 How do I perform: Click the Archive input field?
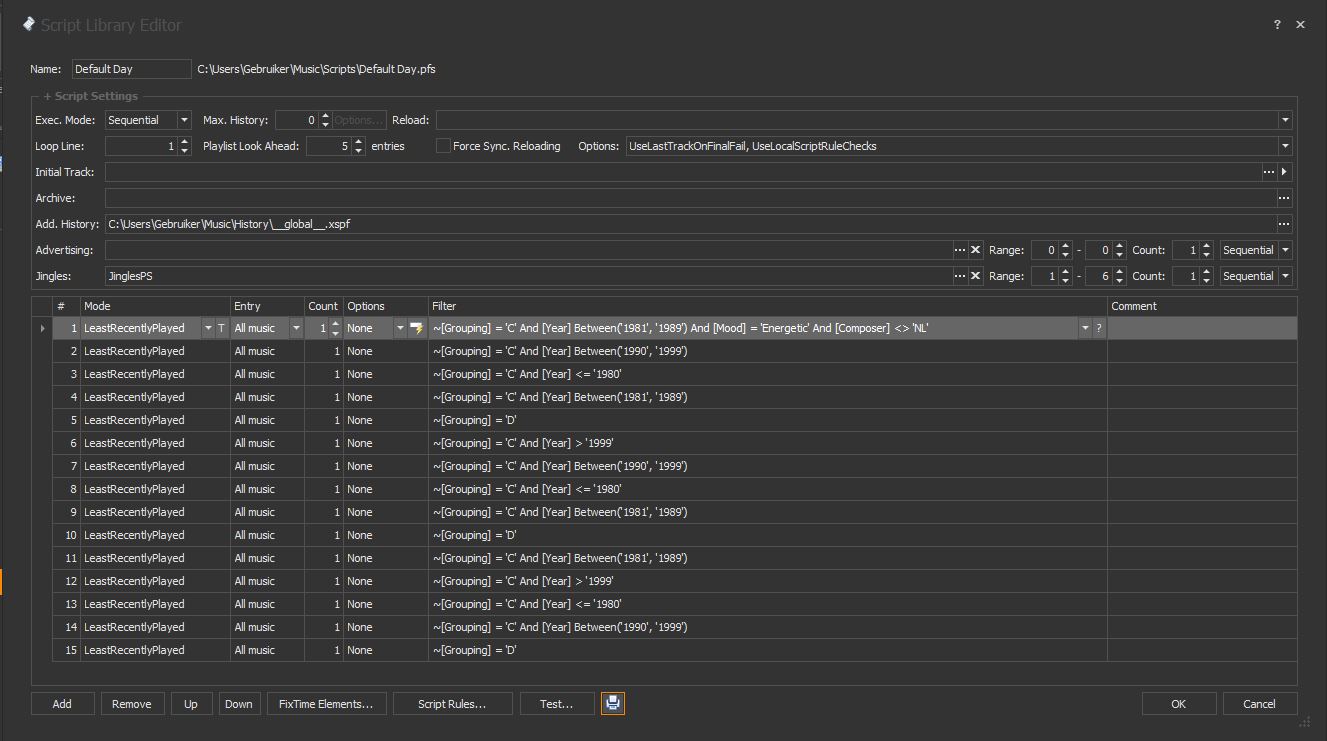click(x=690, y=198)
